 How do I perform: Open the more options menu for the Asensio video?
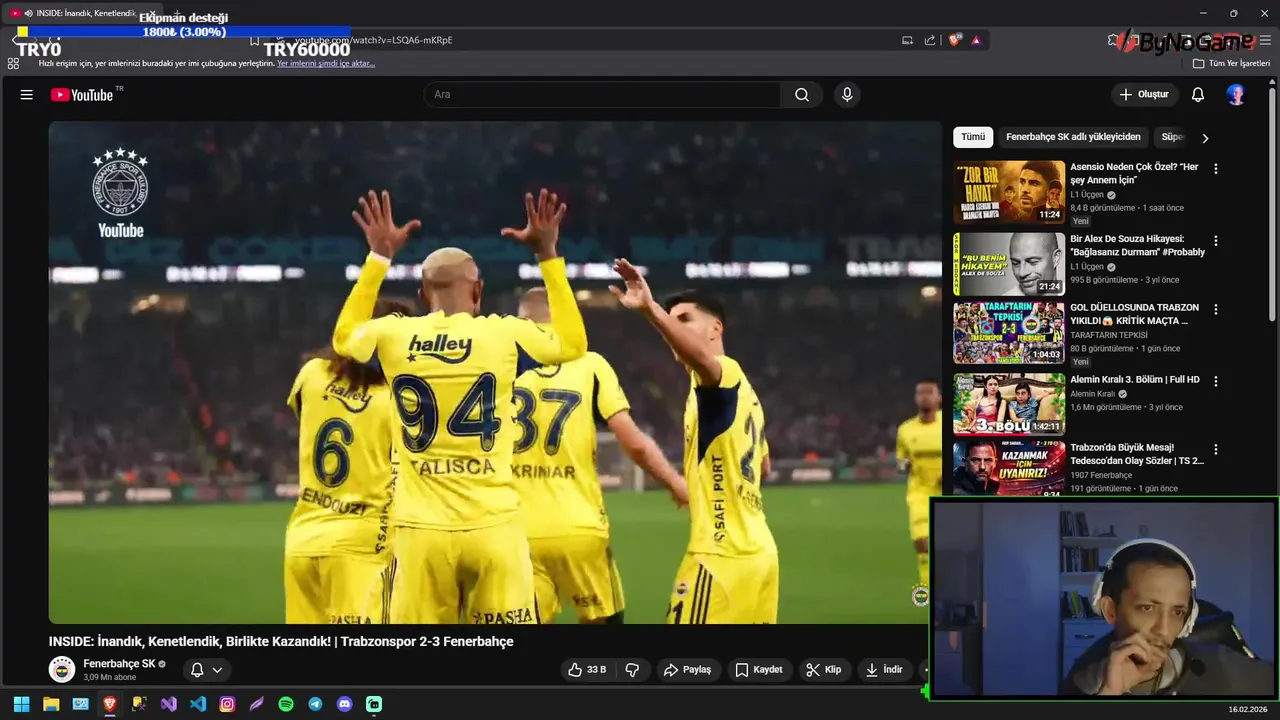pyautogui.click(x=1216, y=169)
